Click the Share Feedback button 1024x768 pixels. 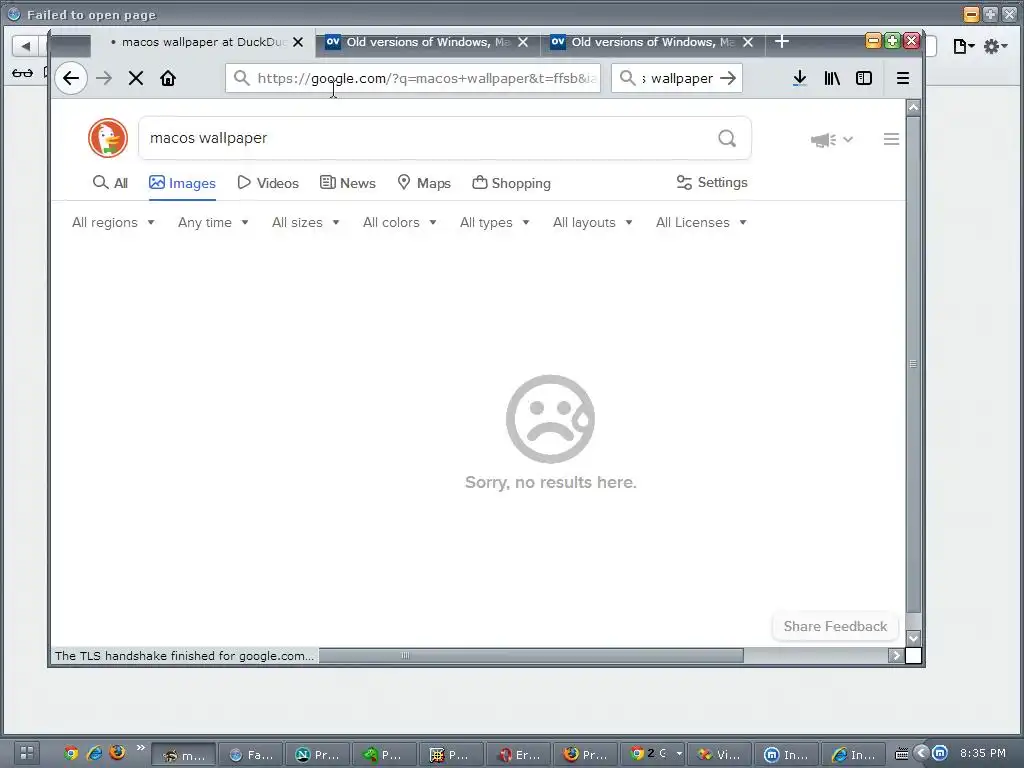click(835, 627)
